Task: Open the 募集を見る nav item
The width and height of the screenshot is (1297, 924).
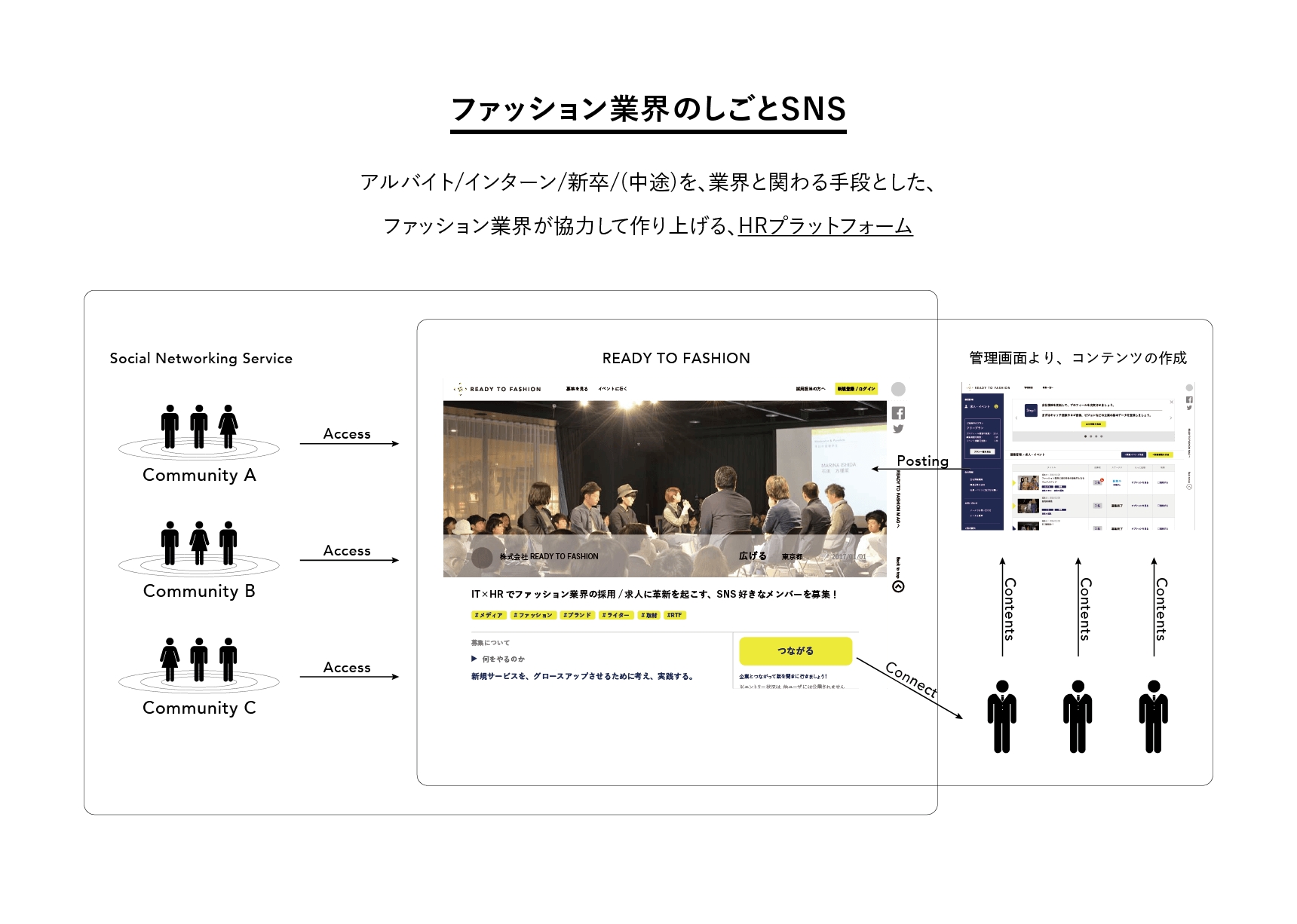Action: tap(577, 389)
